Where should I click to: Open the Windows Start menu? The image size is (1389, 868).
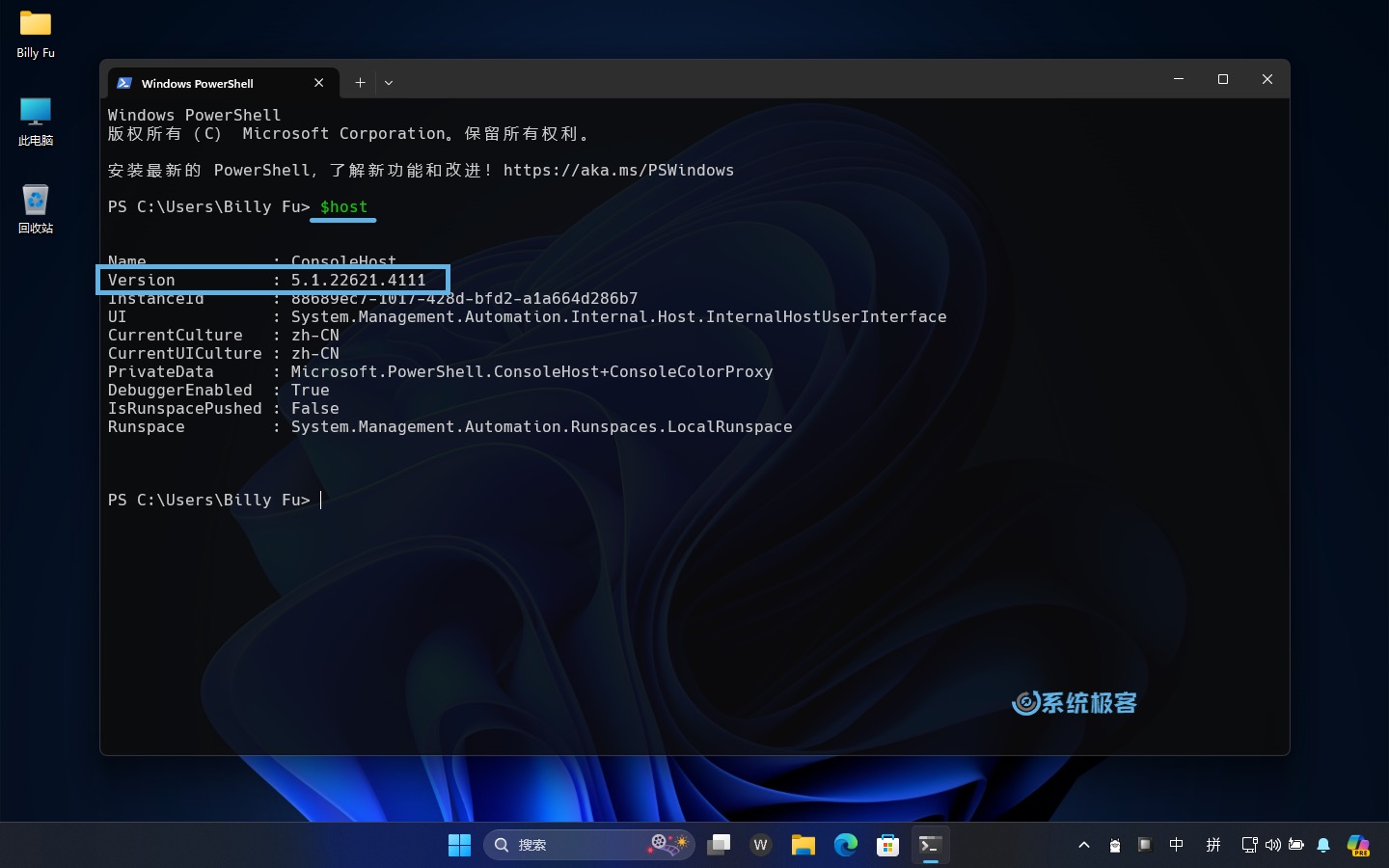click(460, 846)
